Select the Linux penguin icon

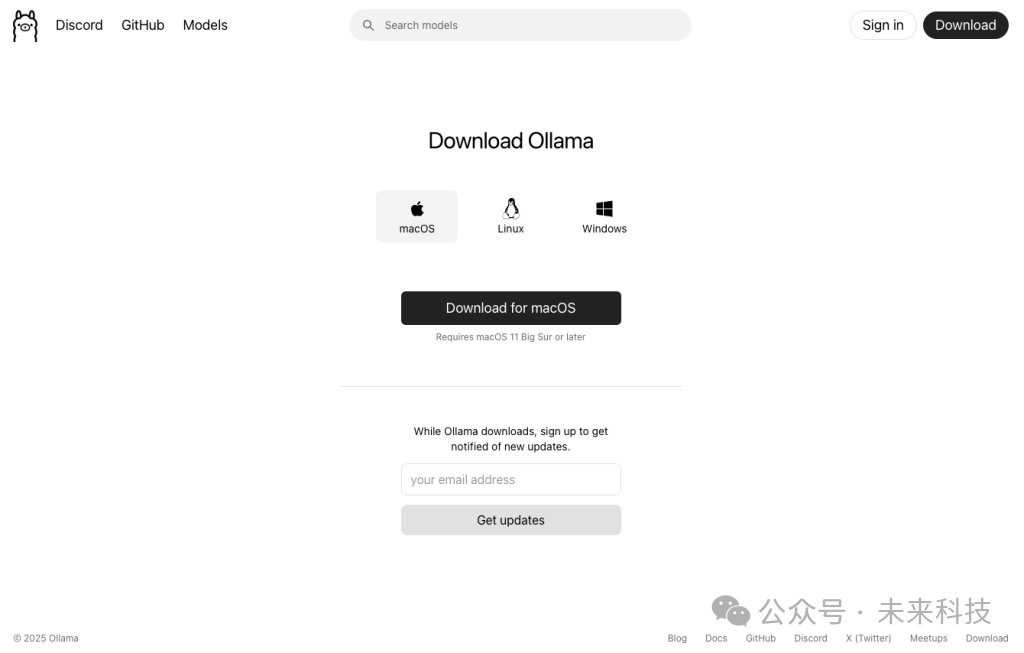511,208
